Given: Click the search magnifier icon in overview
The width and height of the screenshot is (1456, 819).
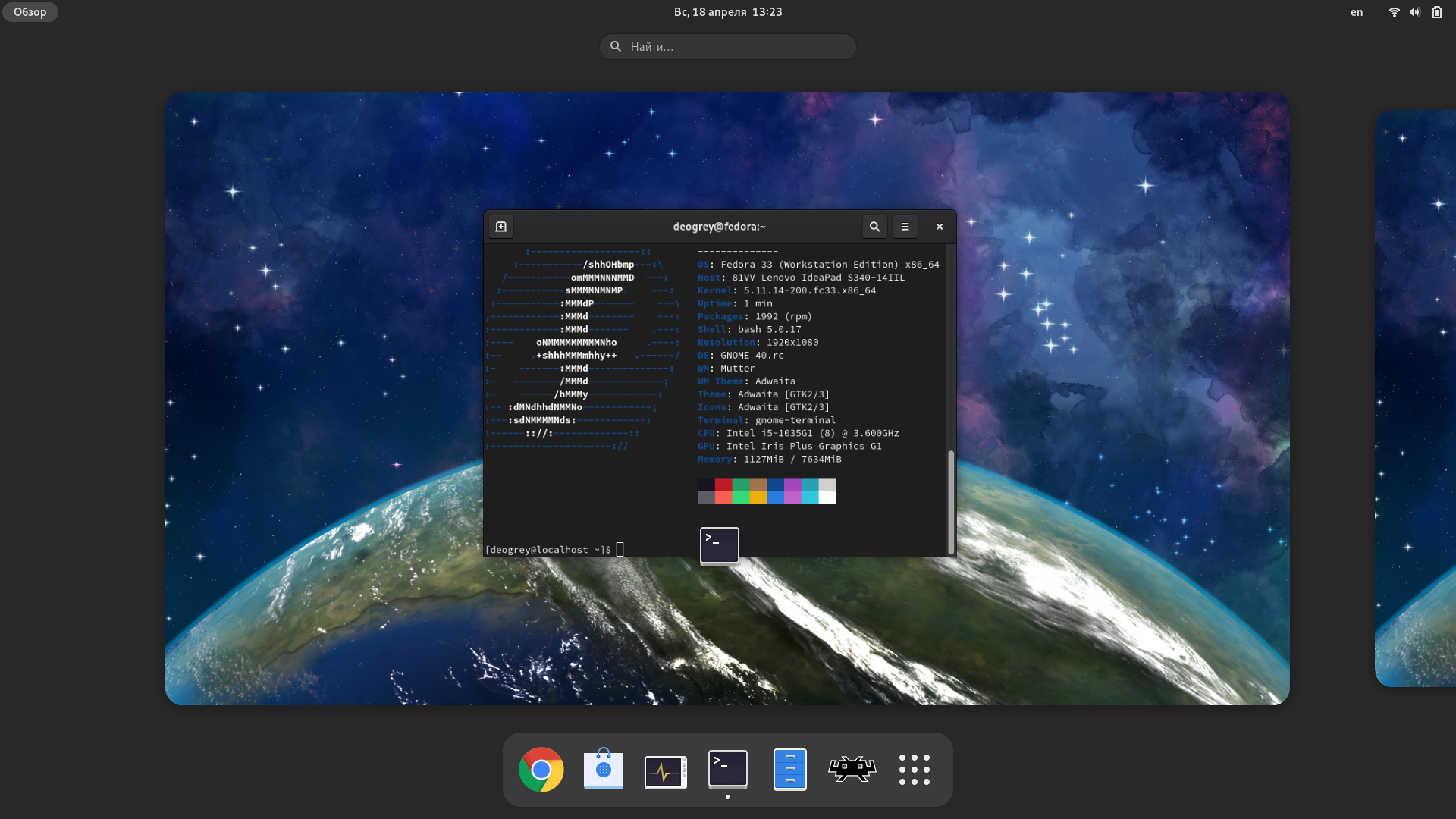Looking at the screenshot, I should pyautogui.click(x=616, y=46).
